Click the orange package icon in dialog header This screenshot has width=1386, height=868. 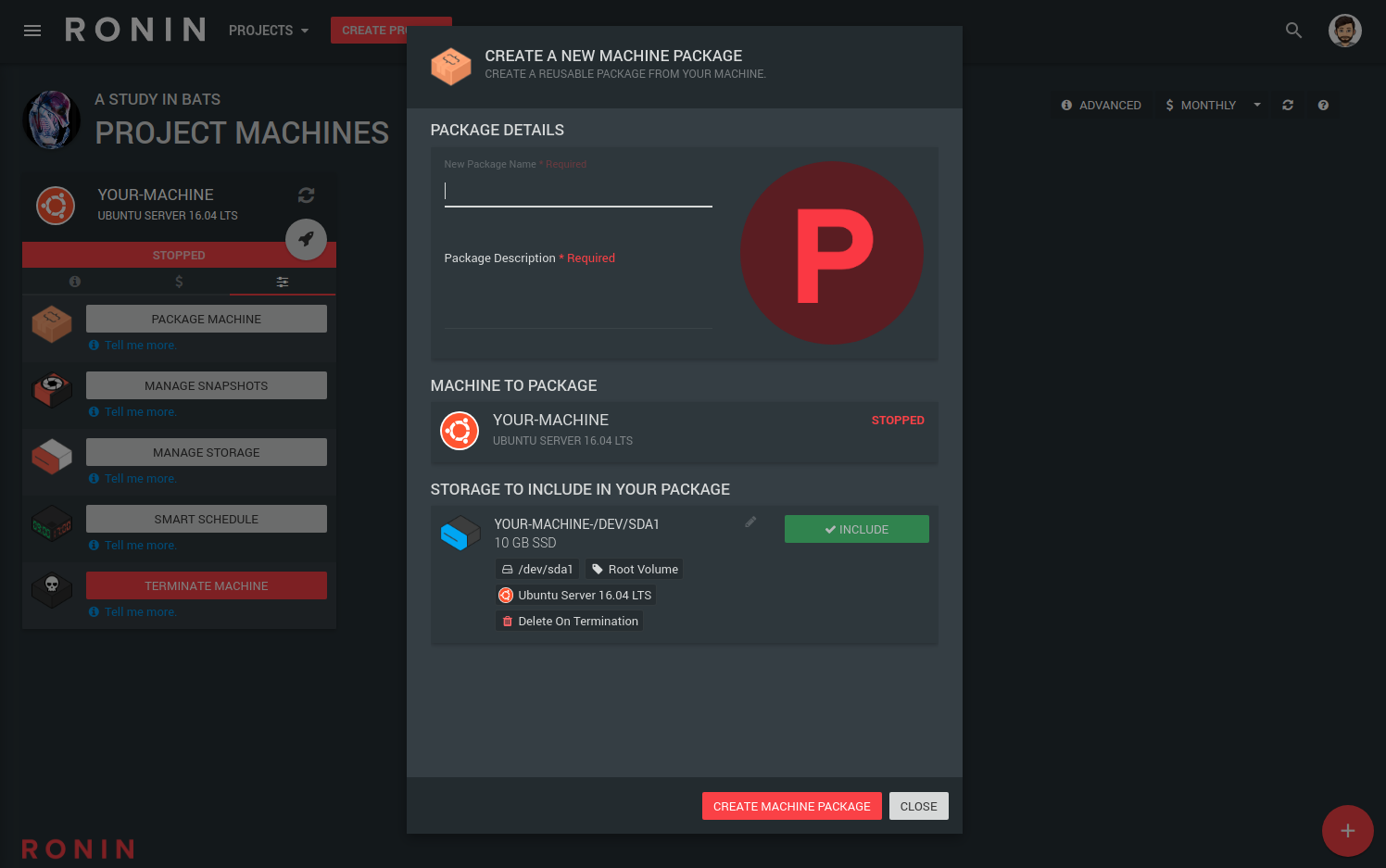point(451,67)
